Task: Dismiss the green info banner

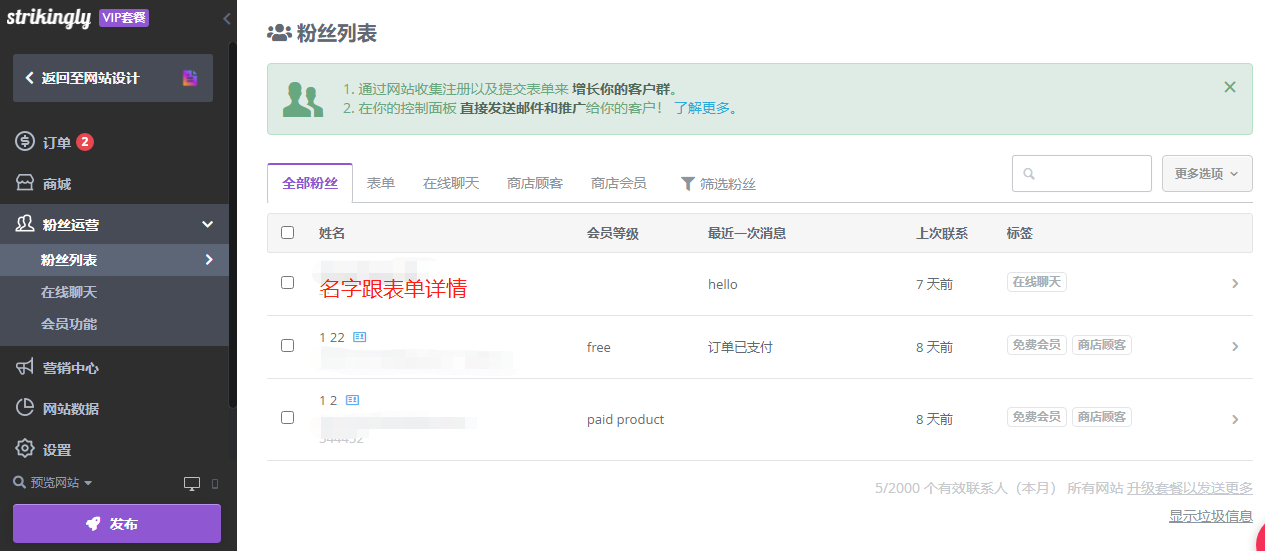Action: point(1230,87)
